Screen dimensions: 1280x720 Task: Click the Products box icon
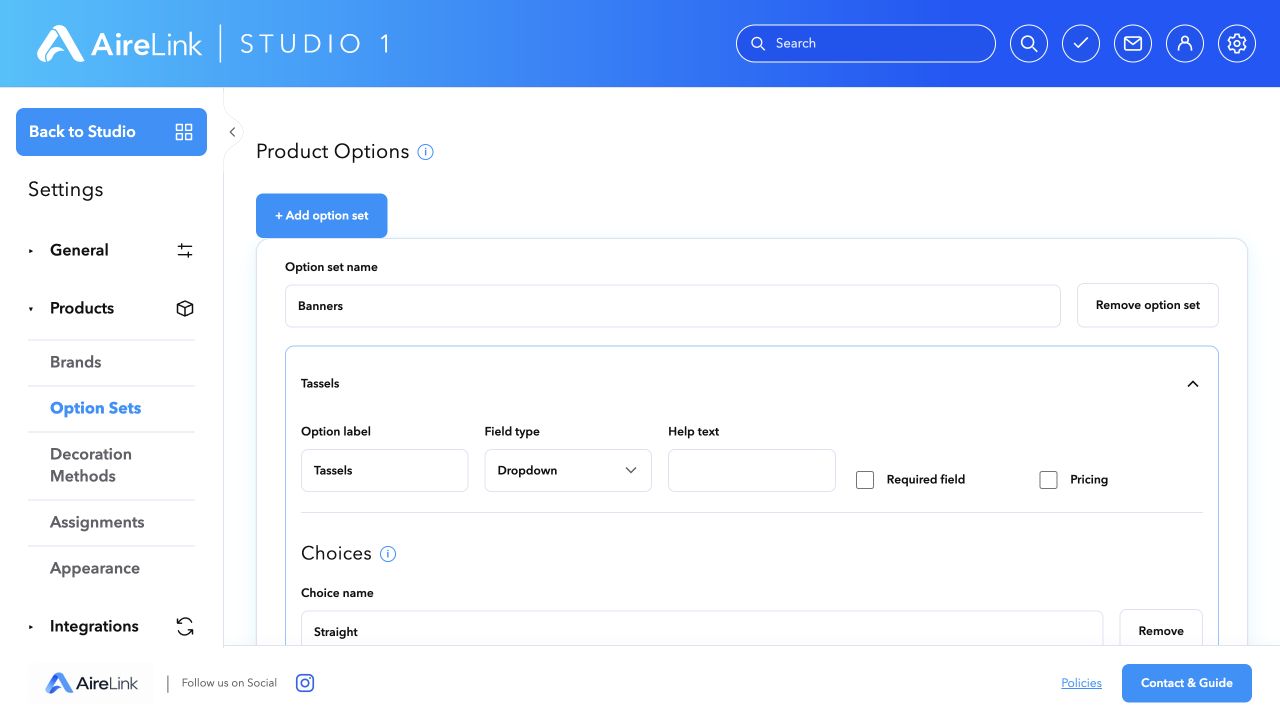(x=185, y=308)
